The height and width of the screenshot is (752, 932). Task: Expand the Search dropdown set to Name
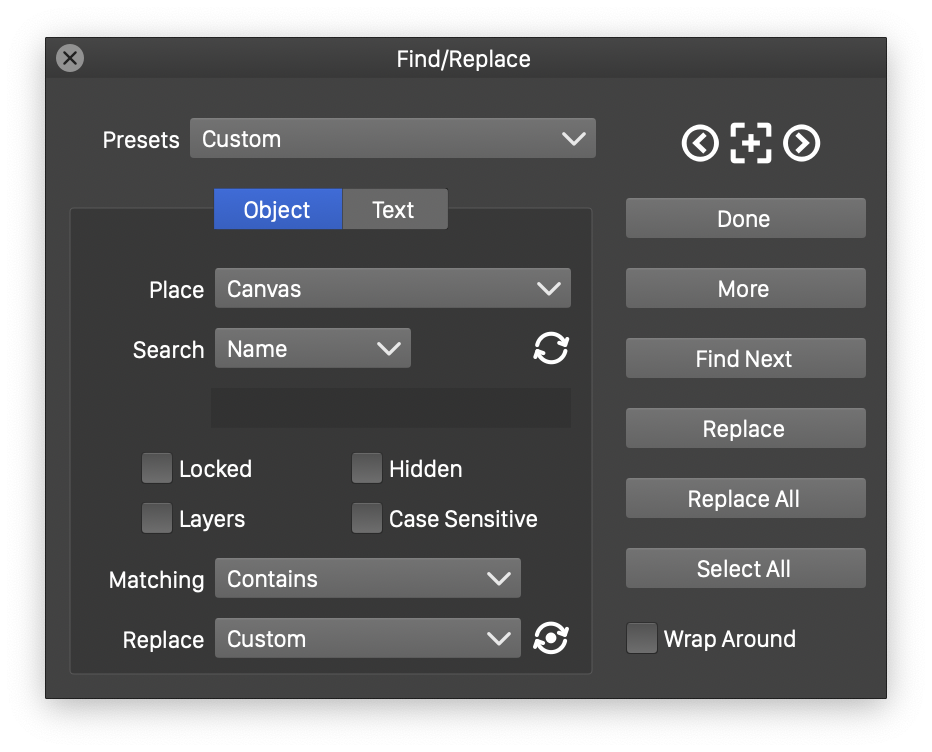[x=313, y=348]
